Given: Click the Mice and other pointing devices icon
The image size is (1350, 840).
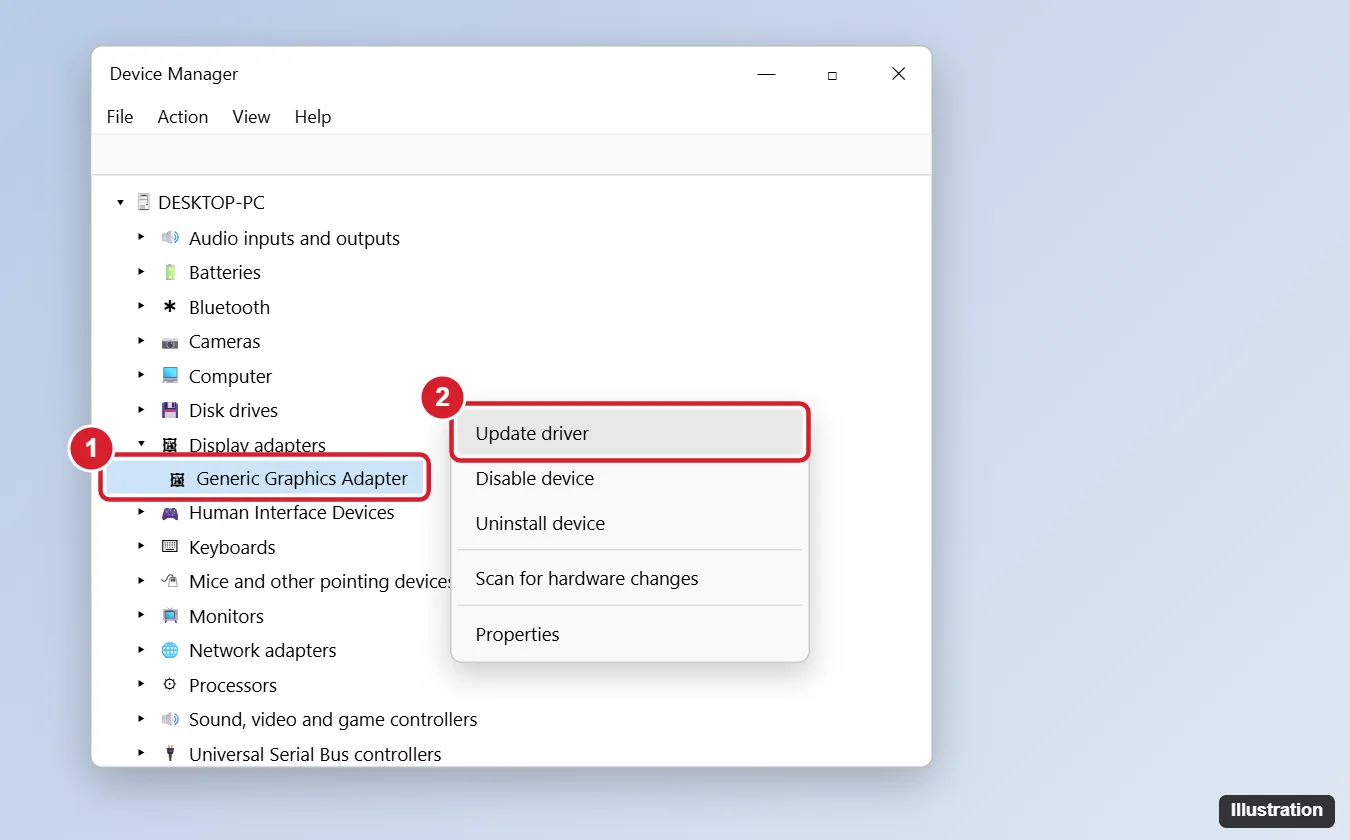Looking at the screenshot, I should click(x=170, y=581).
